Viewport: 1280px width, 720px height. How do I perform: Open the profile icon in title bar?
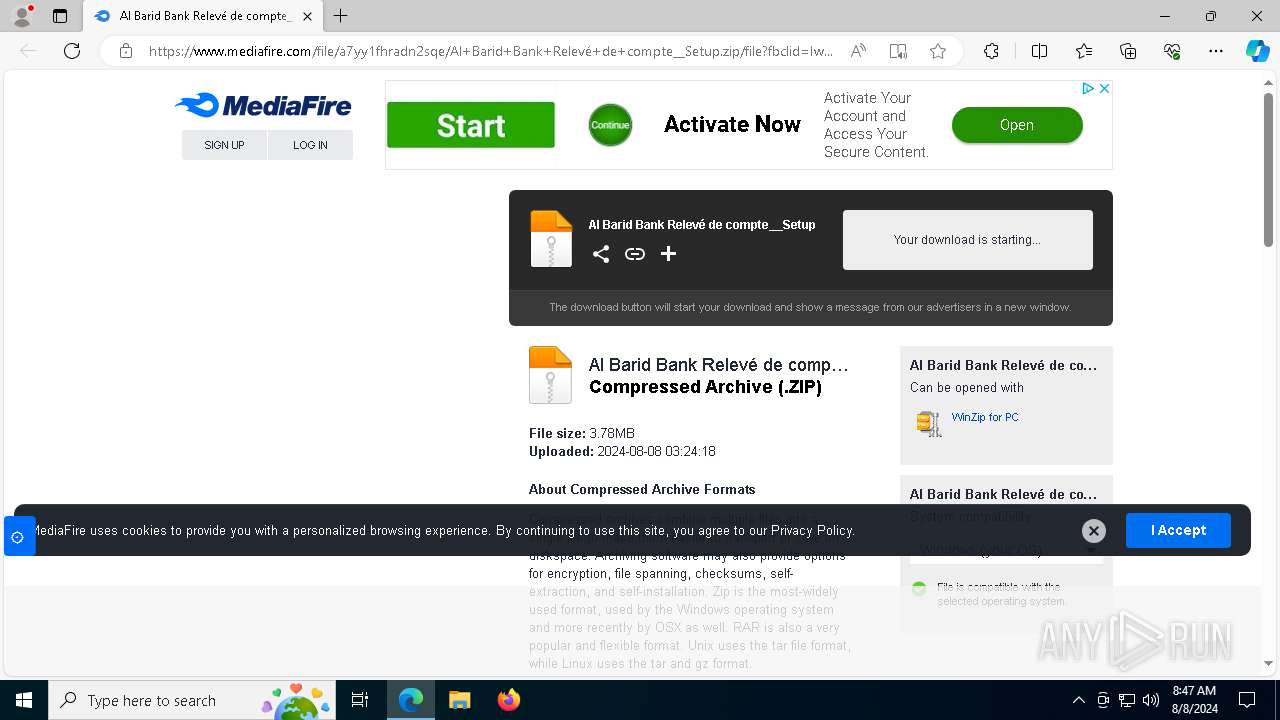coord(22,16)
